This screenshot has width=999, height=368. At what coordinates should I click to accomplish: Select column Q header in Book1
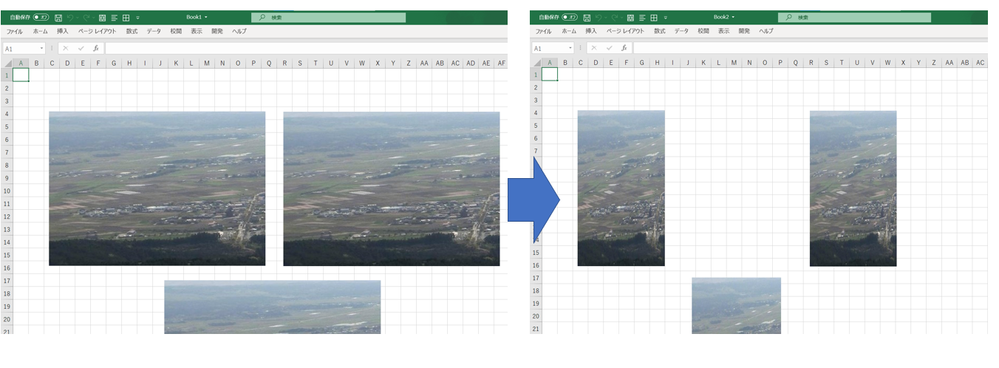point(269,63)
